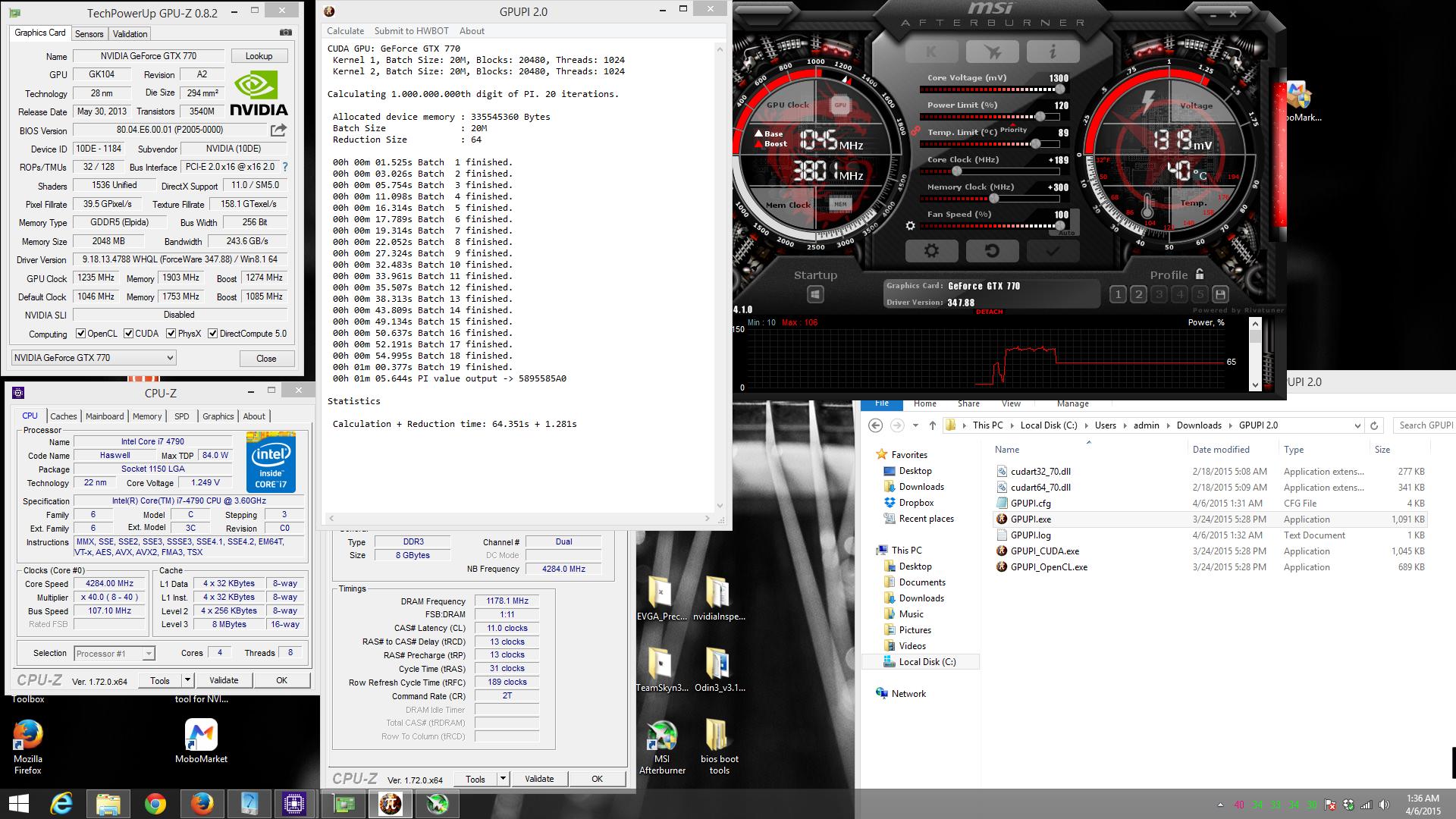Viewport: 1456px width, 819px height.
Task: Open Dropbox in Explorer Favorites
Action: coord(916,503)
